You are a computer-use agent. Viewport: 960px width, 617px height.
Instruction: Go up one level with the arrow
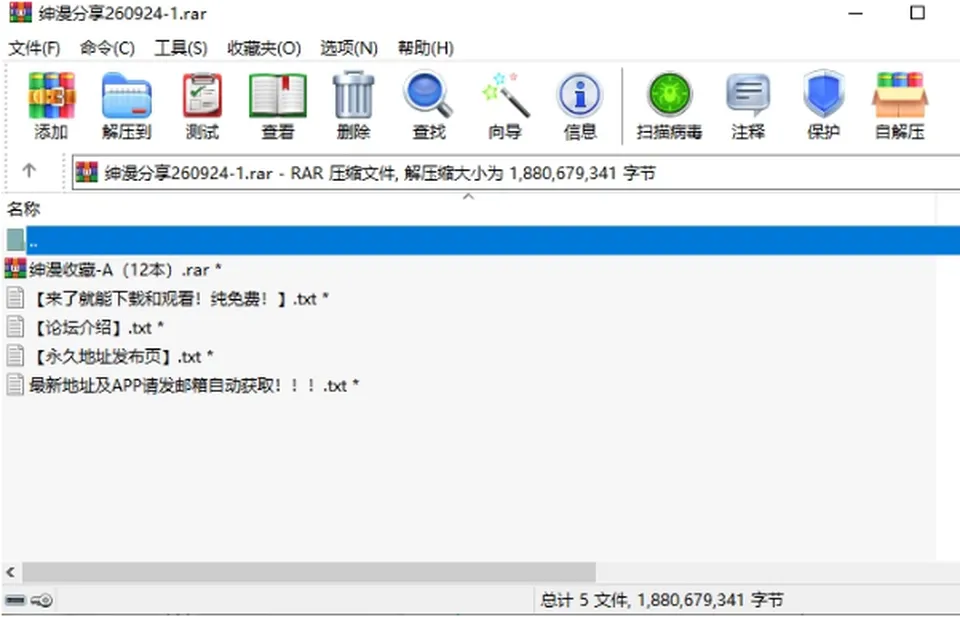(29, 171)
